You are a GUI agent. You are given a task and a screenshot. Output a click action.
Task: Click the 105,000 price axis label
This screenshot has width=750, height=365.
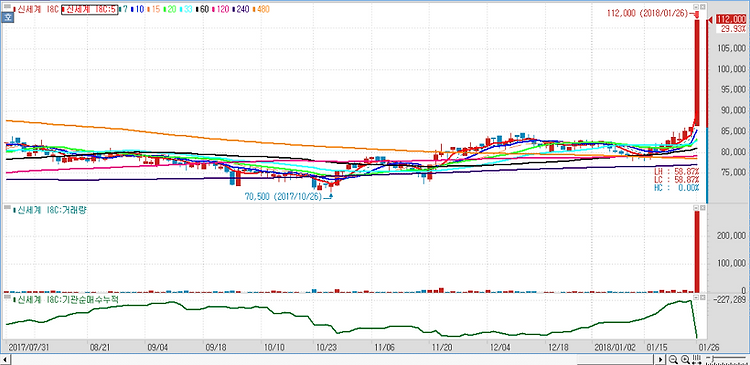[x=732, y=48]
